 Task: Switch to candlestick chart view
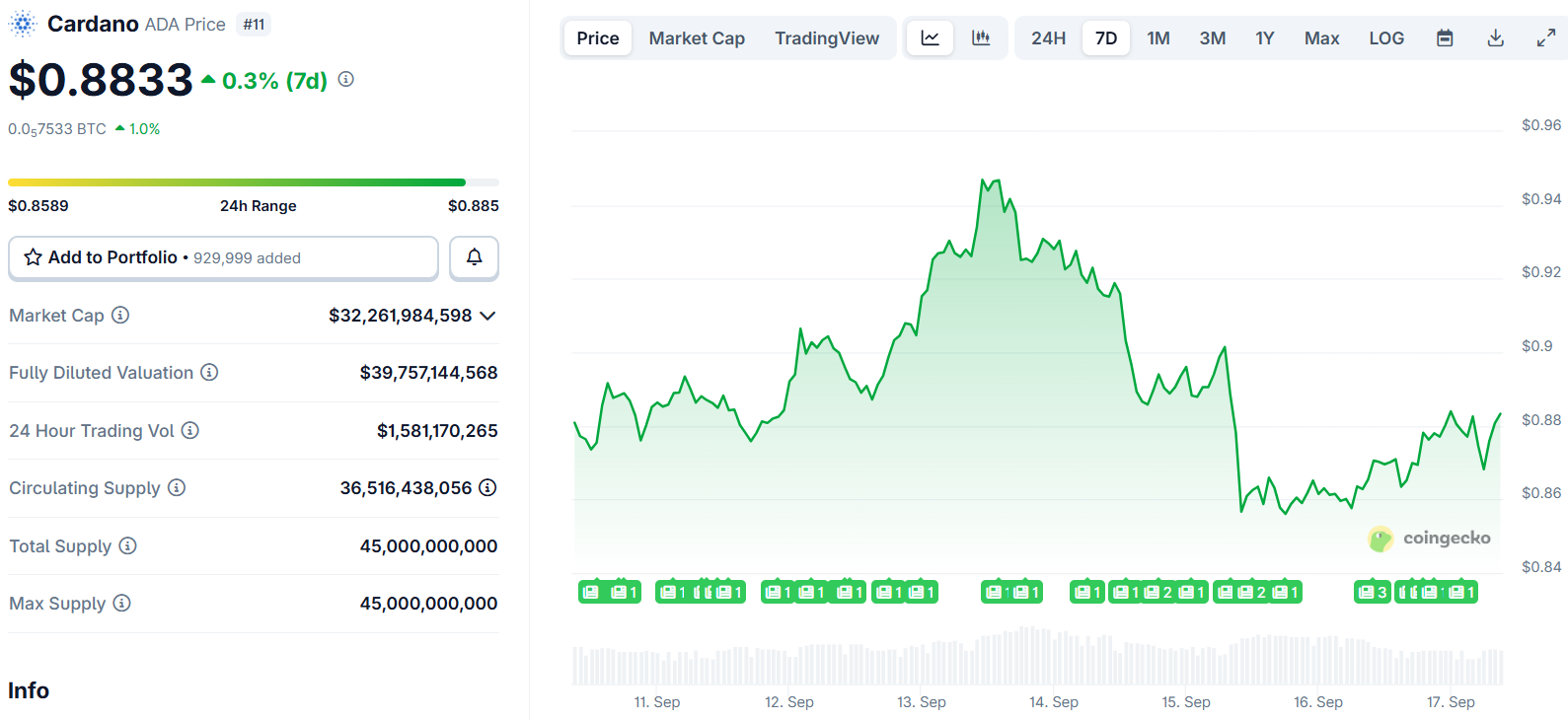pos(981,37)
